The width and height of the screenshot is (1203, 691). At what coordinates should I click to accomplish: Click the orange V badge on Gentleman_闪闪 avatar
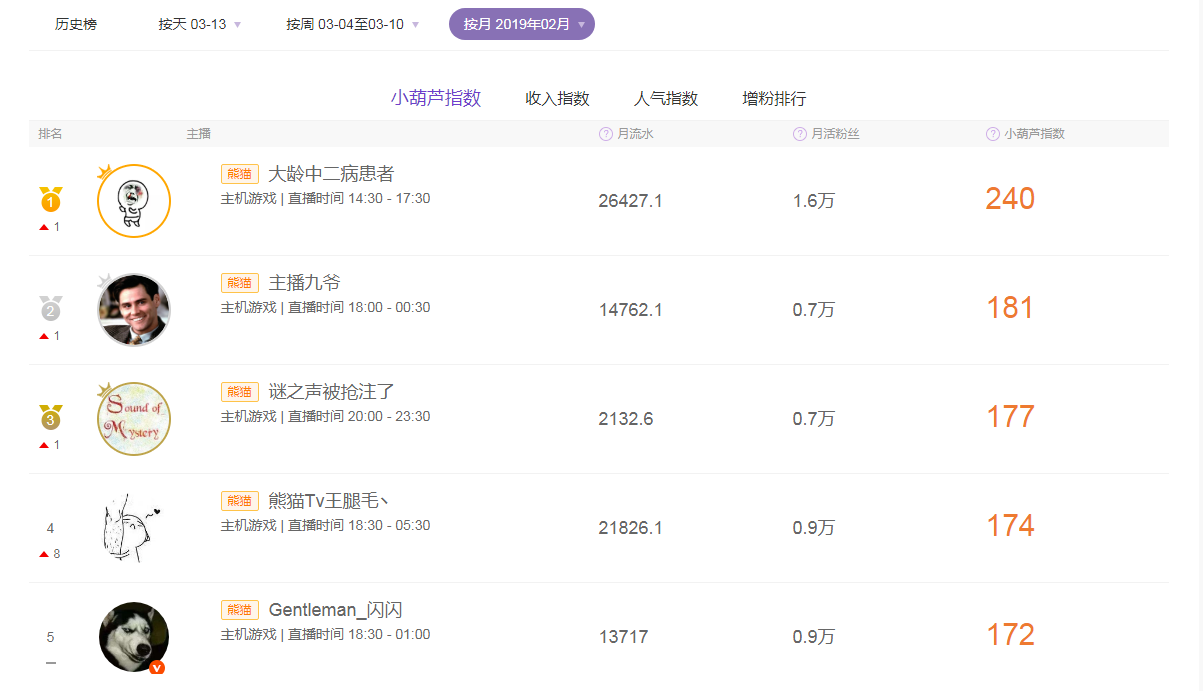(x=158, y=666)
